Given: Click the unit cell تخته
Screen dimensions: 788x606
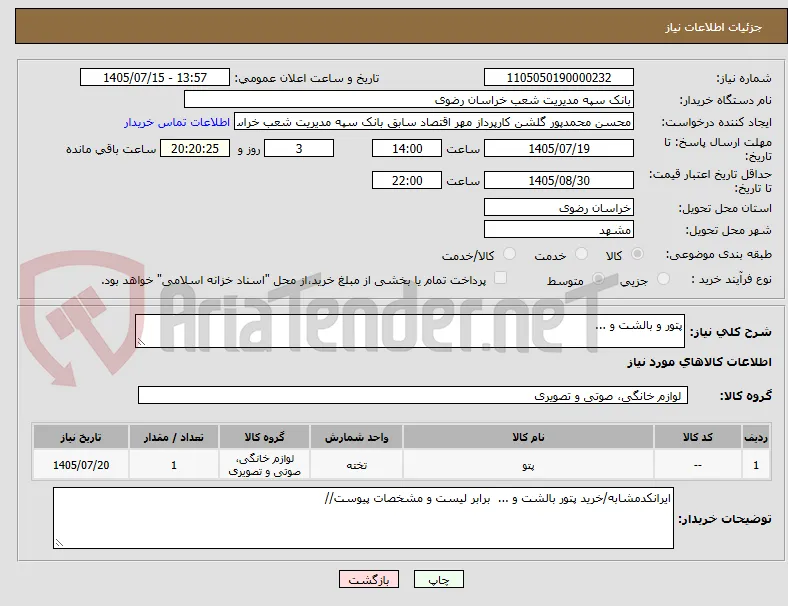Looking at the screenshot, I should point(356,465).
